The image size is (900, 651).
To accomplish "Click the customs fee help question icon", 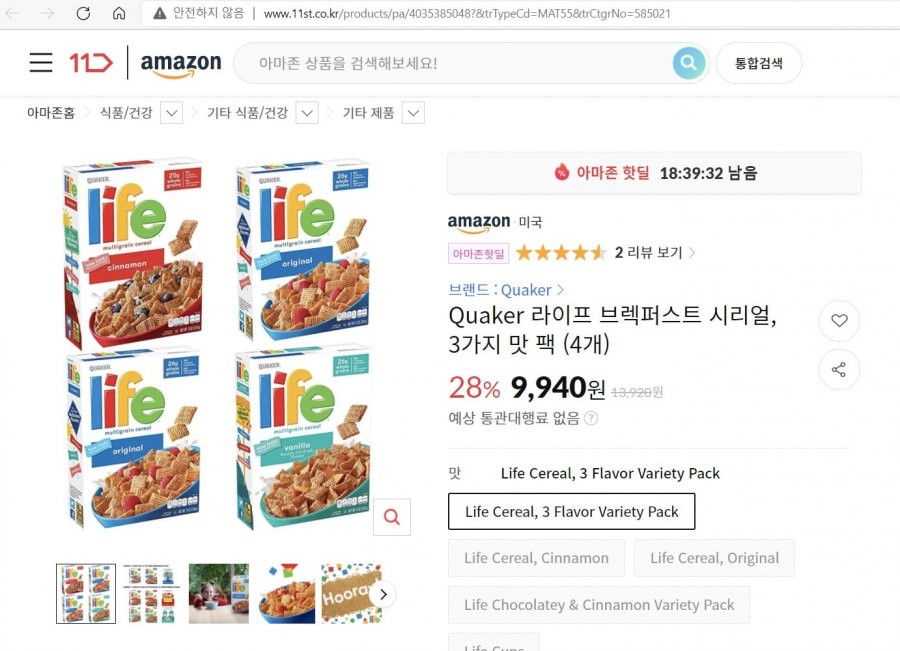I will 591,418.
